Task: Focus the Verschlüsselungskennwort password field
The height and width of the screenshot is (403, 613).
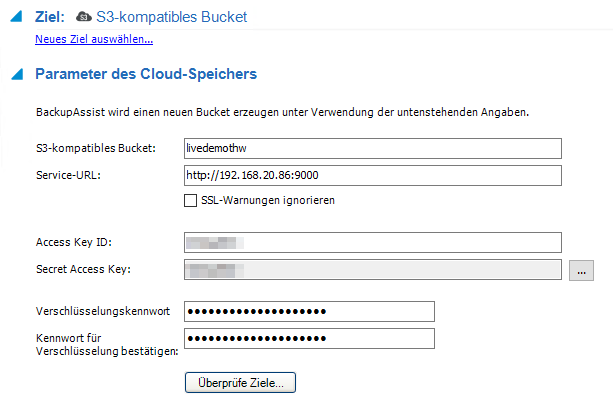Action: click(x=309, y=312)
